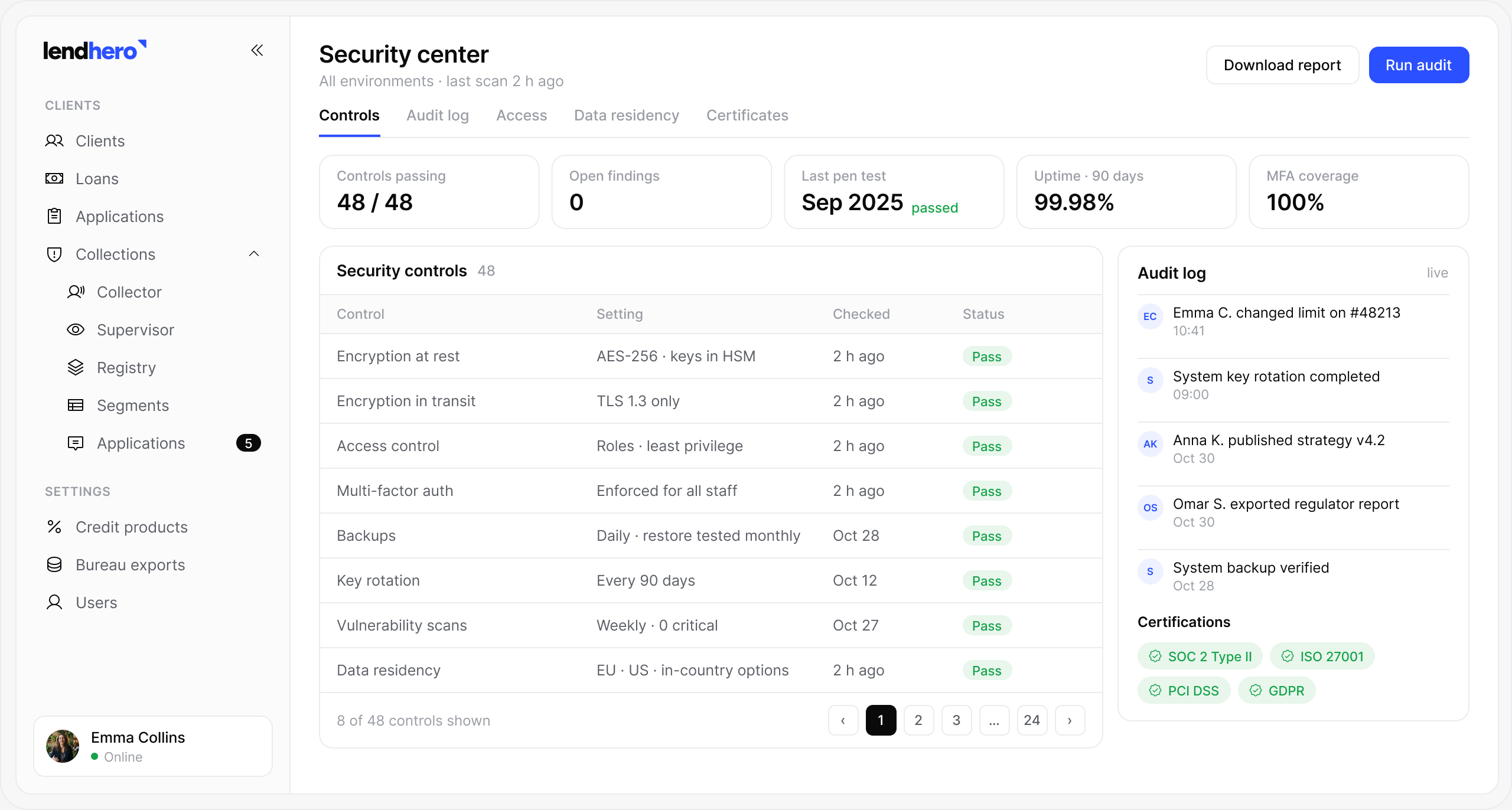Select the Data residency control row
This screenshot has width=1512, height=810.
711,671
